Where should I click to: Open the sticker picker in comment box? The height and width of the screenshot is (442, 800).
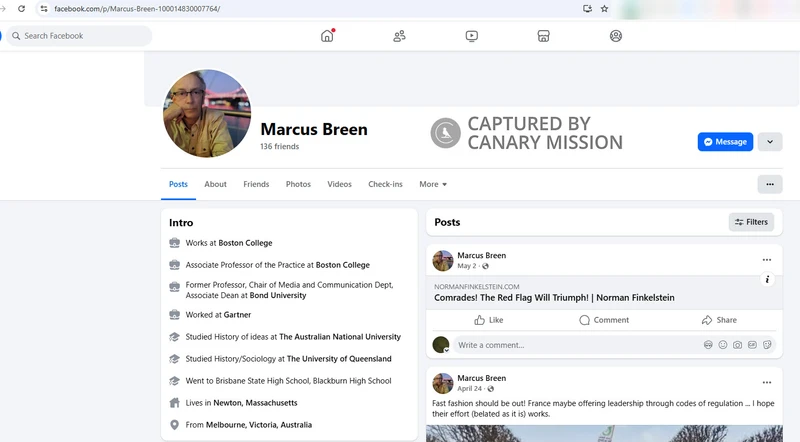click(x=767, y=345)
